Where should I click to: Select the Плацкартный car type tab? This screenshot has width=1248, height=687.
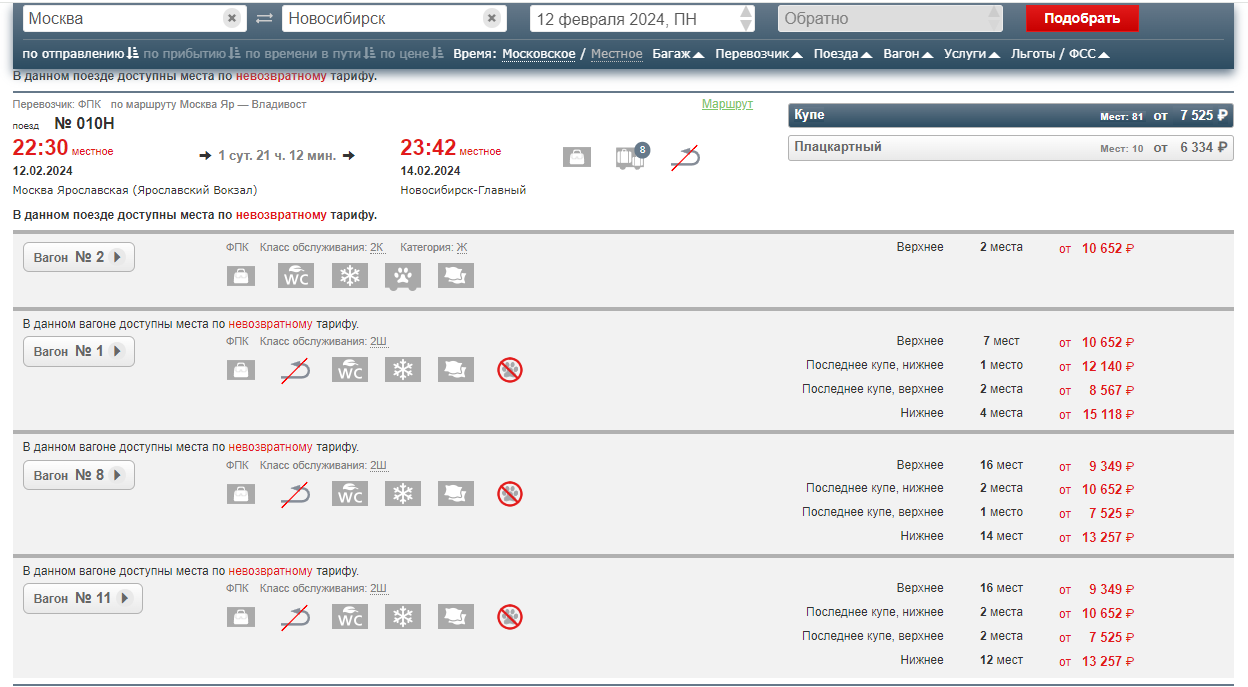click(x=1010, y=148)
